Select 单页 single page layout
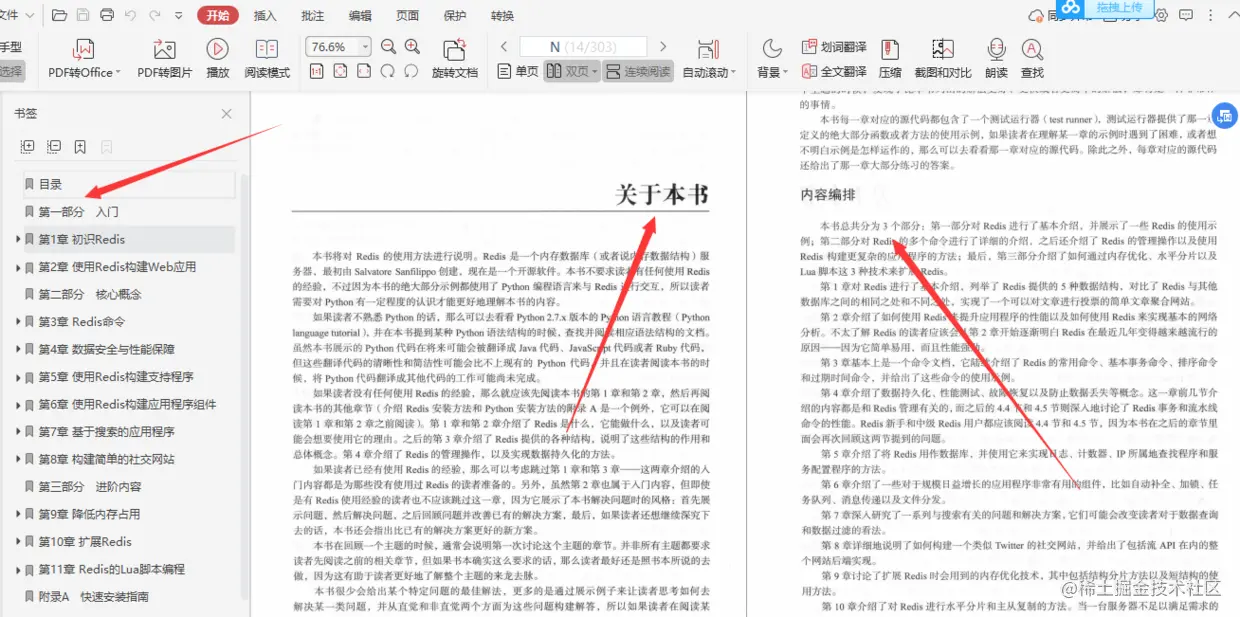This screenshot has height=617, width=1240. coord(518,72)
